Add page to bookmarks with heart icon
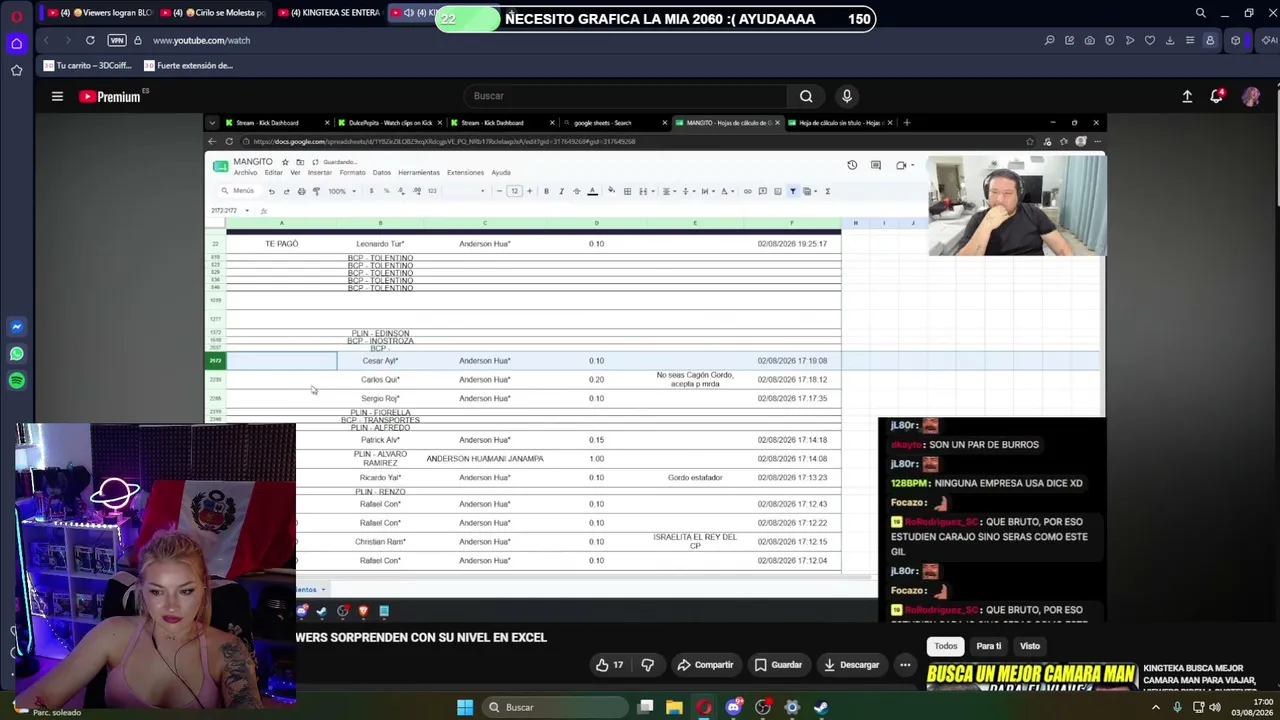The width and height of the screenshot is (1280, 720). pyautogui.click(x=1150, y=40)
